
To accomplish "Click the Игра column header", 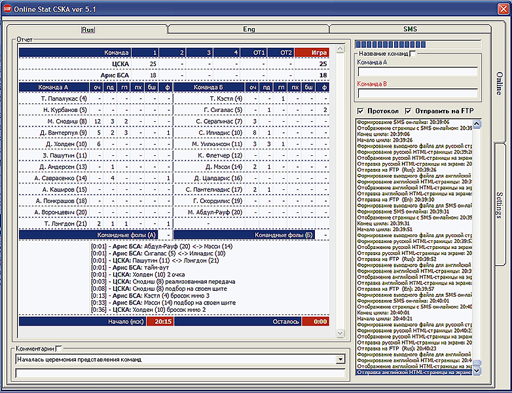I will (312, 52).
